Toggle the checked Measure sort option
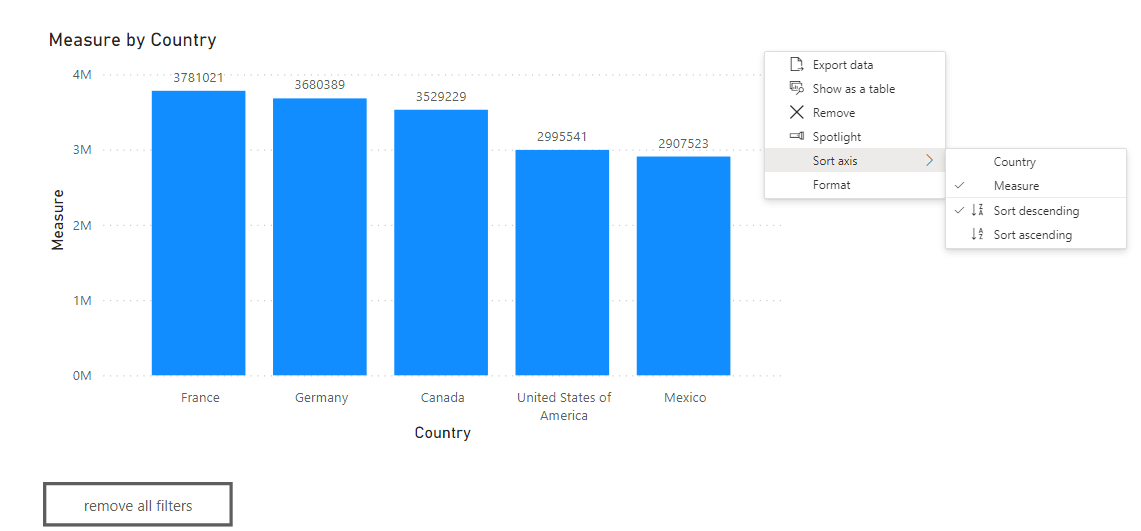 1035,185
